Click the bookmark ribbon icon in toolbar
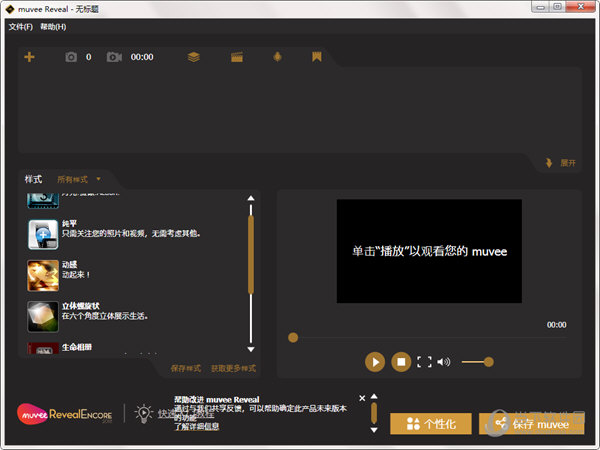 (316, 57)
